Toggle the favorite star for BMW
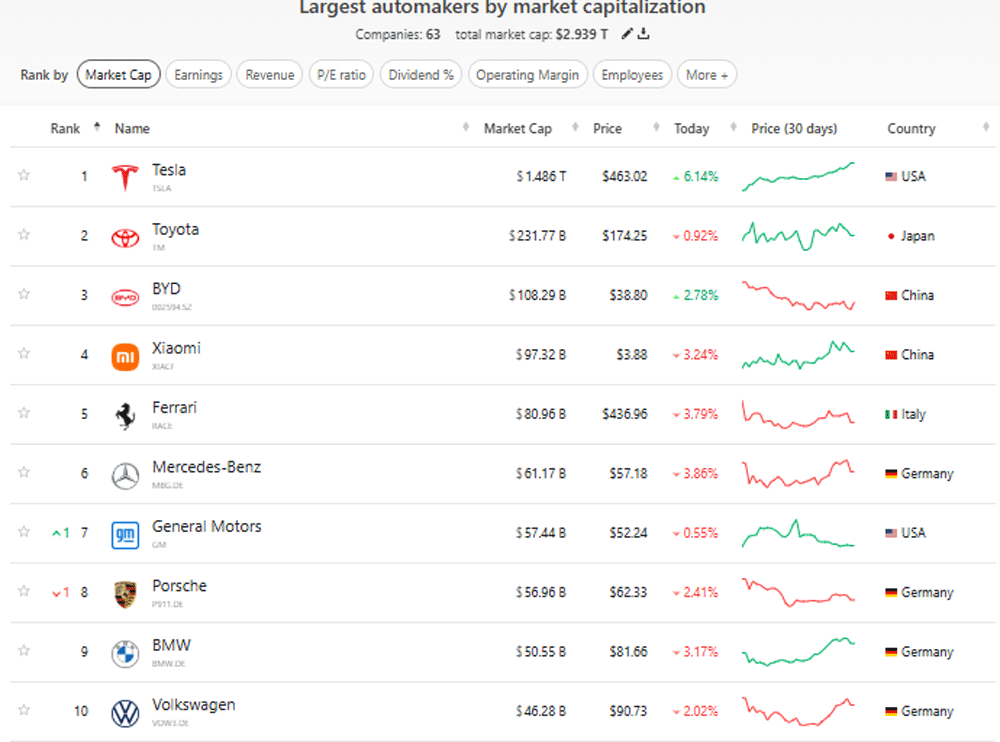1000x742 pixels. pyautogui.click(x=24, y=651)
